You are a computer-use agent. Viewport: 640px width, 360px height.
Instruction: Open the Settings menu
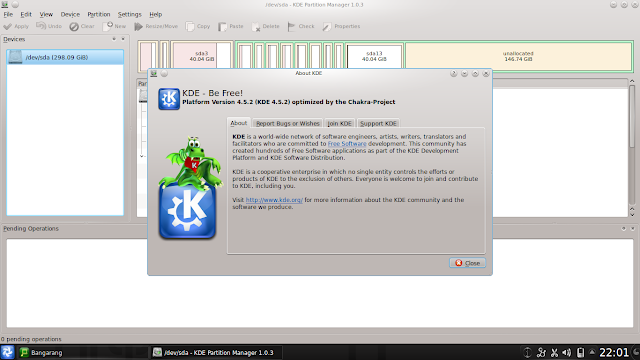129,14
